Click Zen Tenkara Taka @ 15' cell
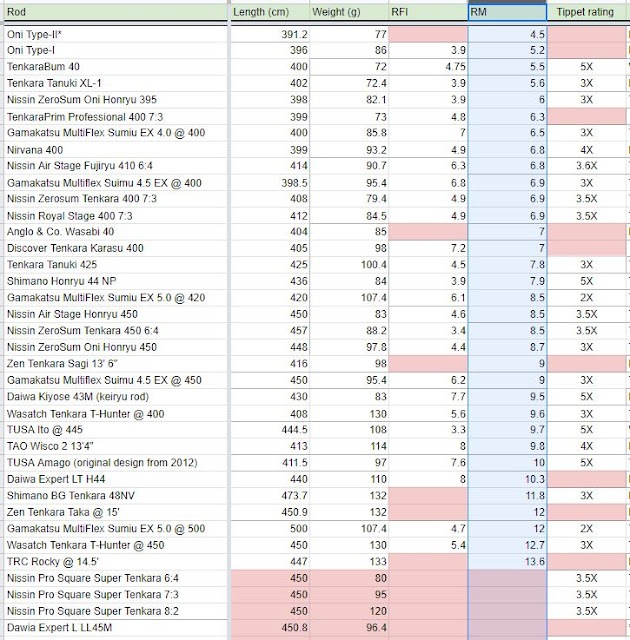This screenshot has width=630, height=640. [x=115, y=512]
